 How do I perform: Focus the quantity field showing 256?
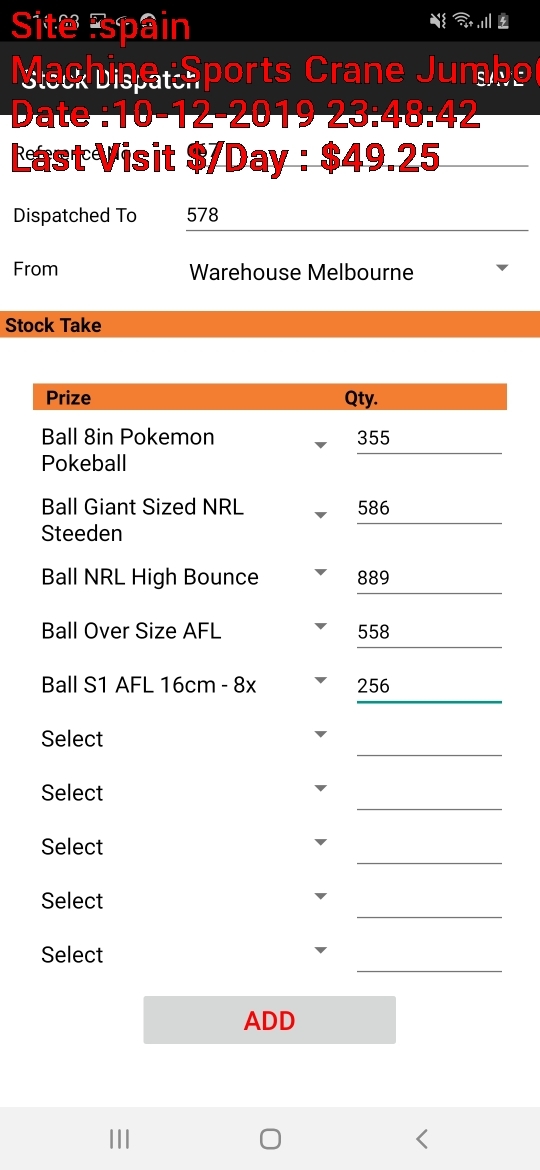click(x=429, y=686)
